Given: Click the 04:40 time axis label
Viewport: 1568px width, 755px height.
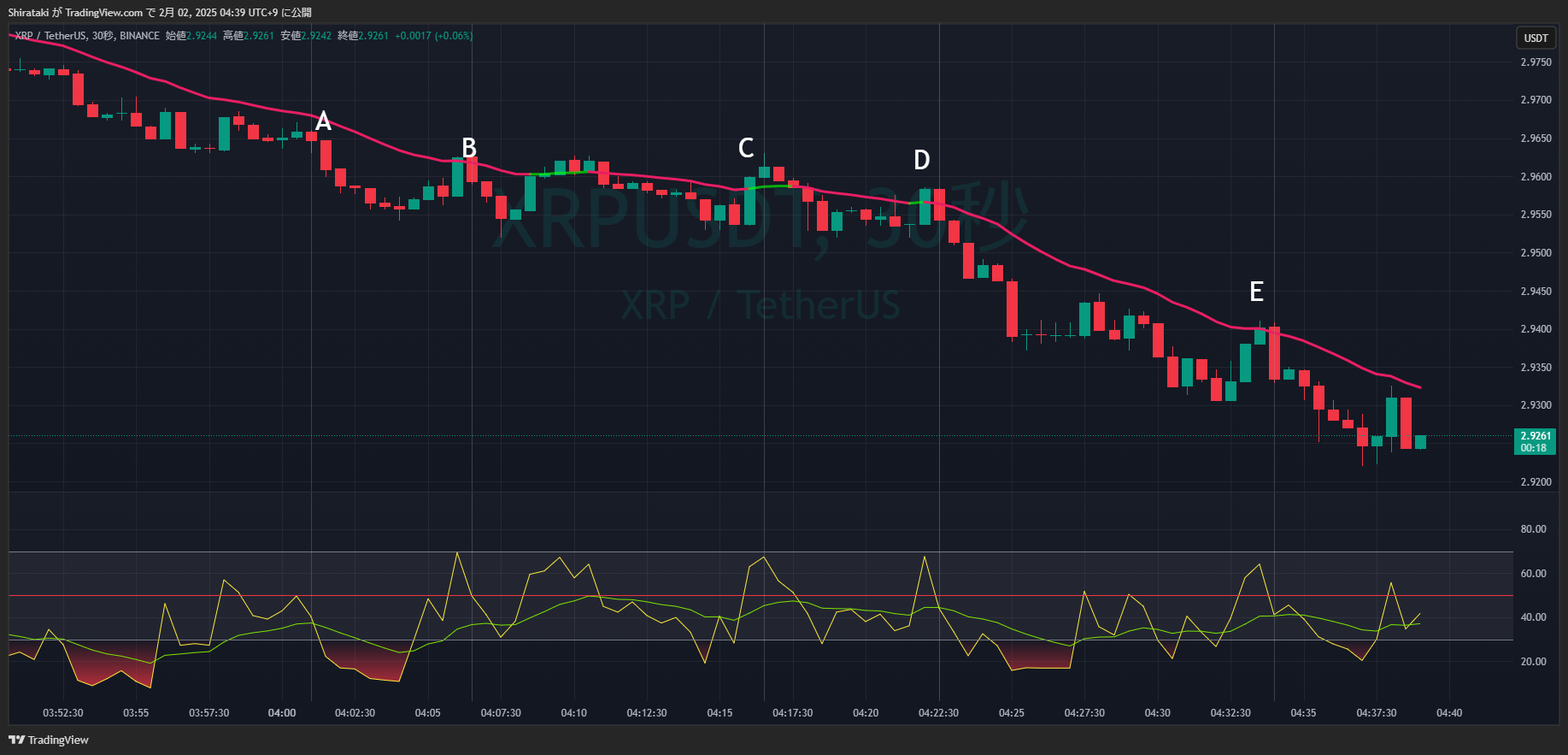Looking at the screenshot, I should [1449, 713].
